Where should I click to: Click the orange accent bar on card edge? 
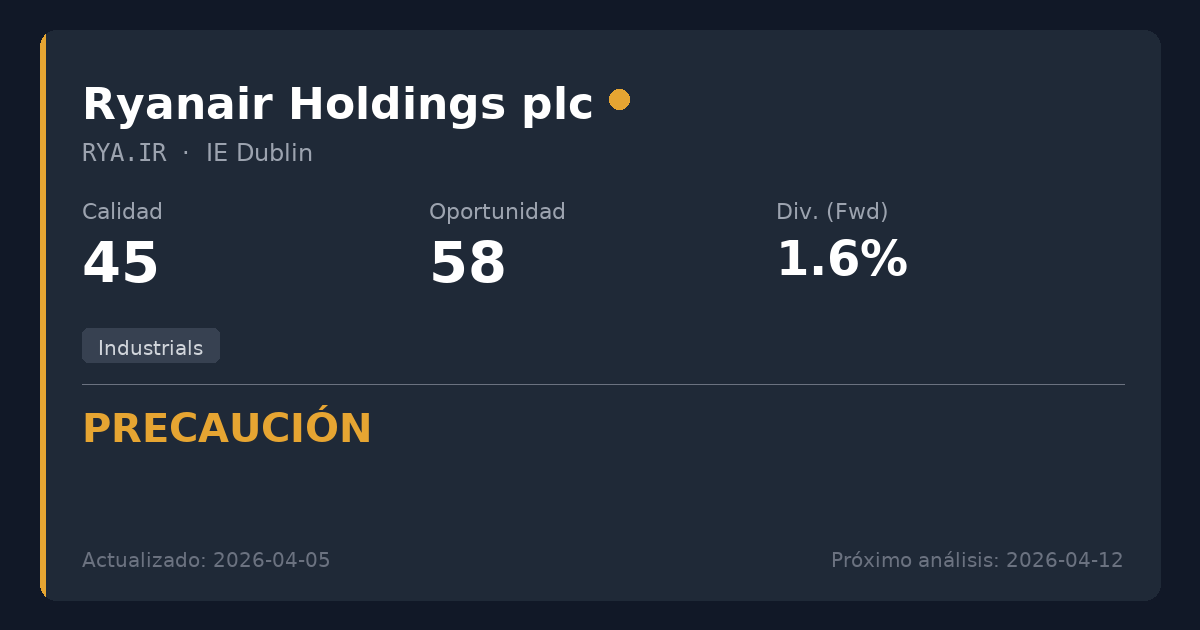click(x=43, y=315)
